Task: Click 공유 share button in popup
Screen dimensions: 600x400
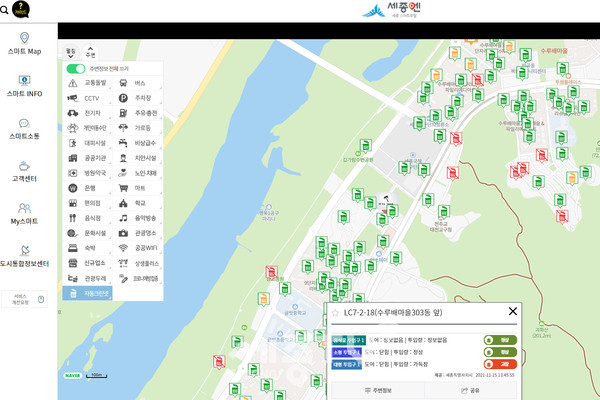Action: (x=472, y=391)
